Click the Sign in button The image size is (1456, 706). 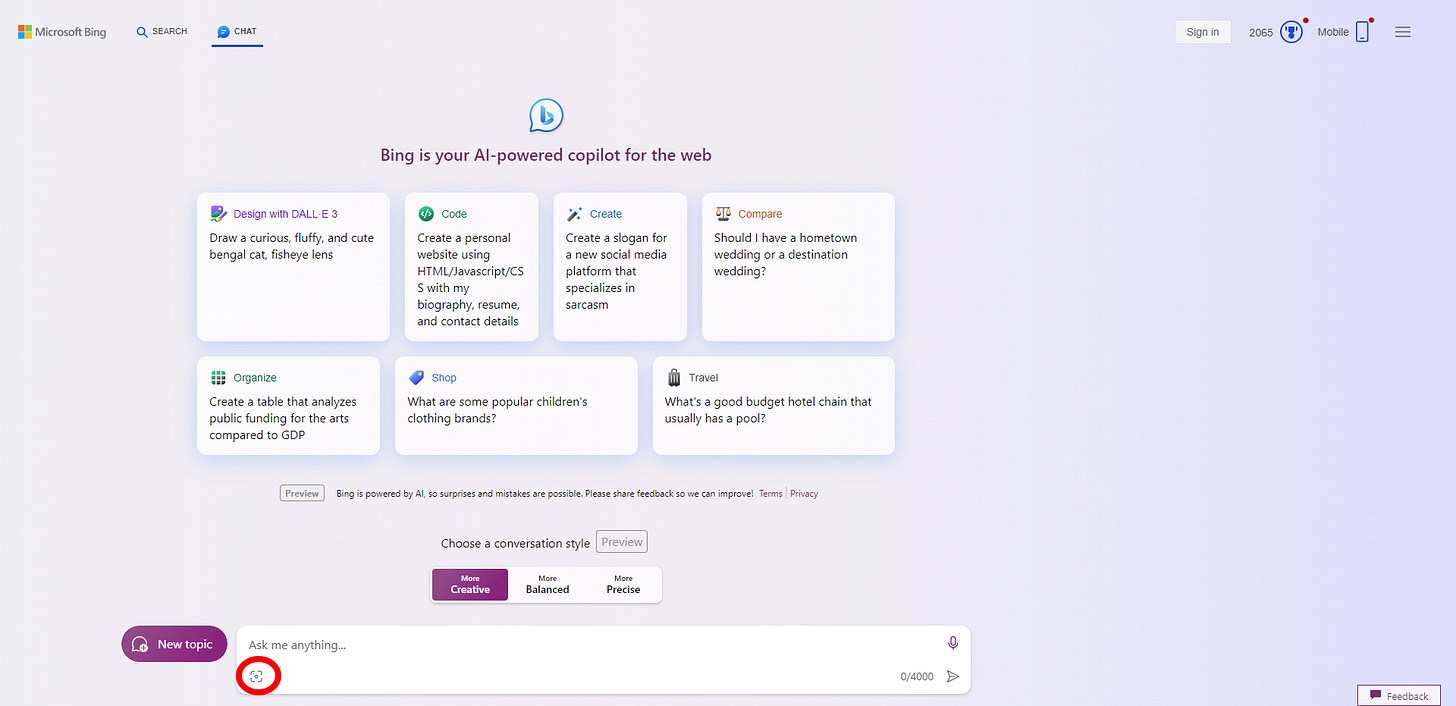tap(1202, 32)
